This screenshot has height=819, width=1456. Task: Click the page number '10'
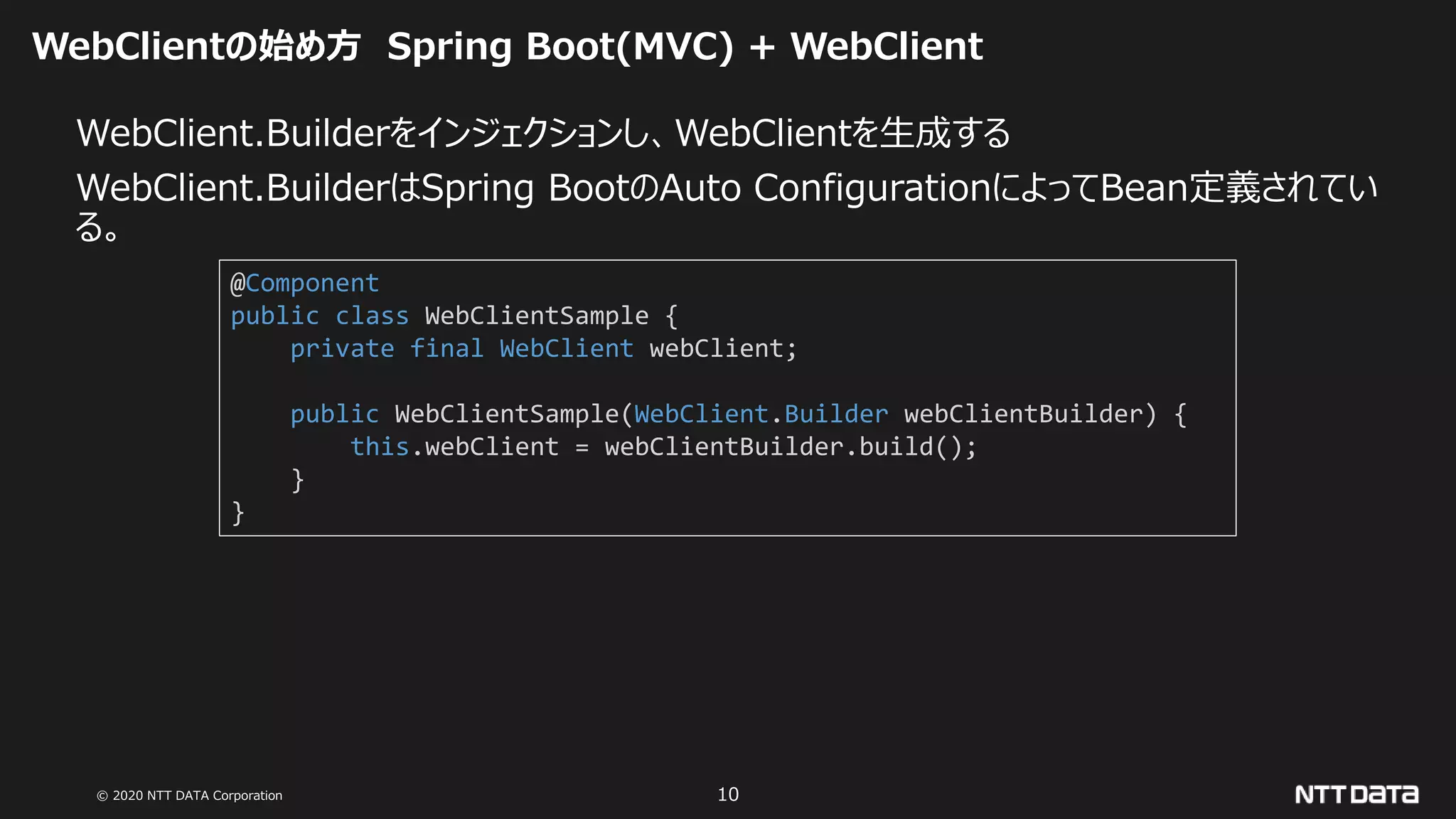728,794
